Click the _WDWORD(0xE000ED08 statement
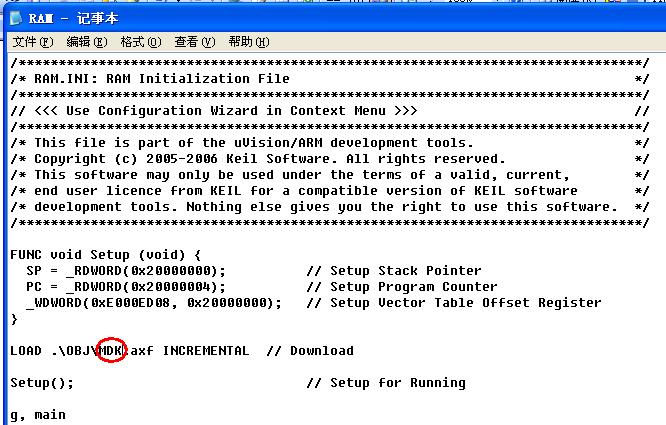This screenshot has height=425, width=666. (x=98, y=303)
